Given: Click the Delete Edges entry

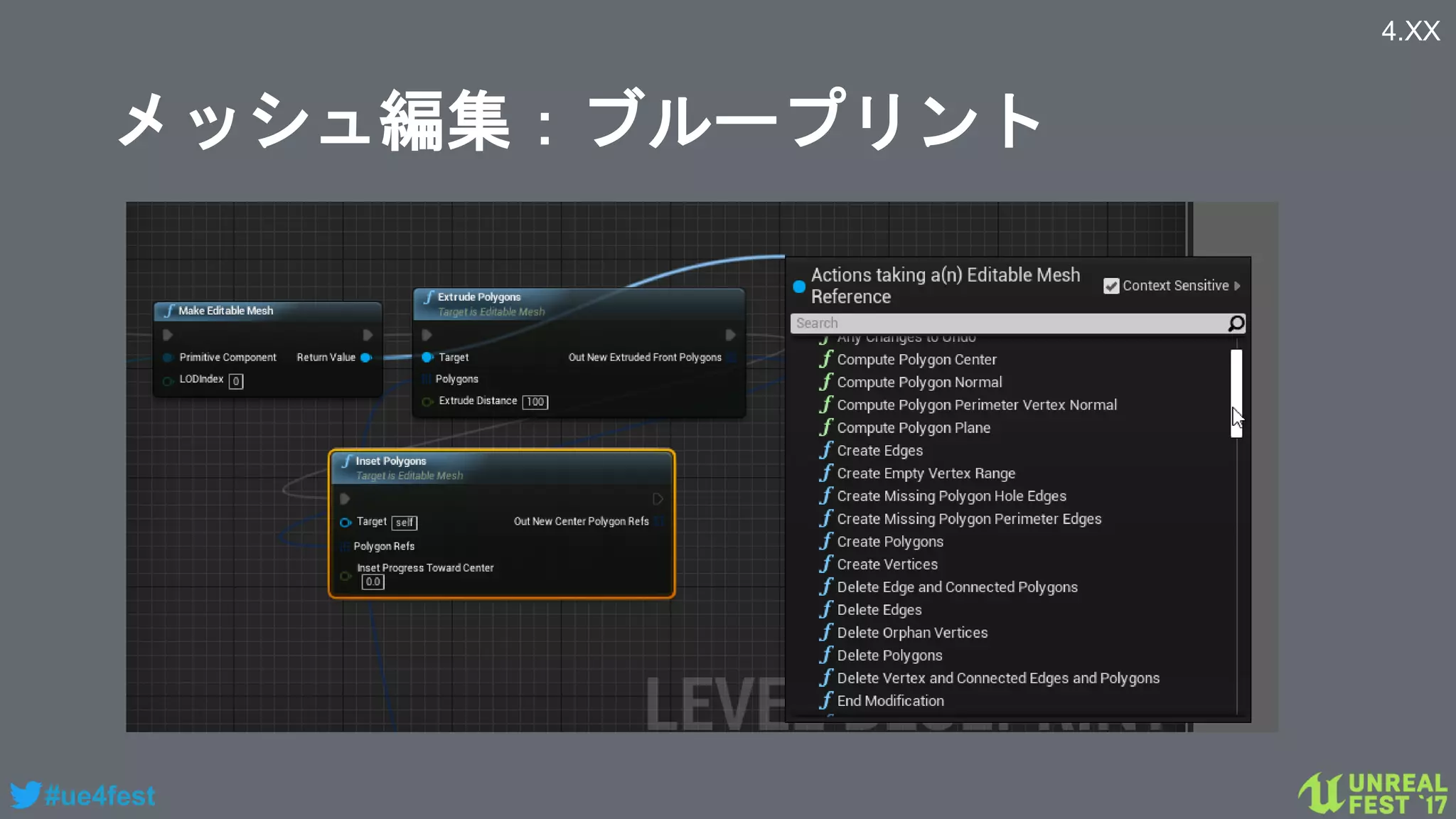Looking at the screenshot, I should click(x=879, y=610).
